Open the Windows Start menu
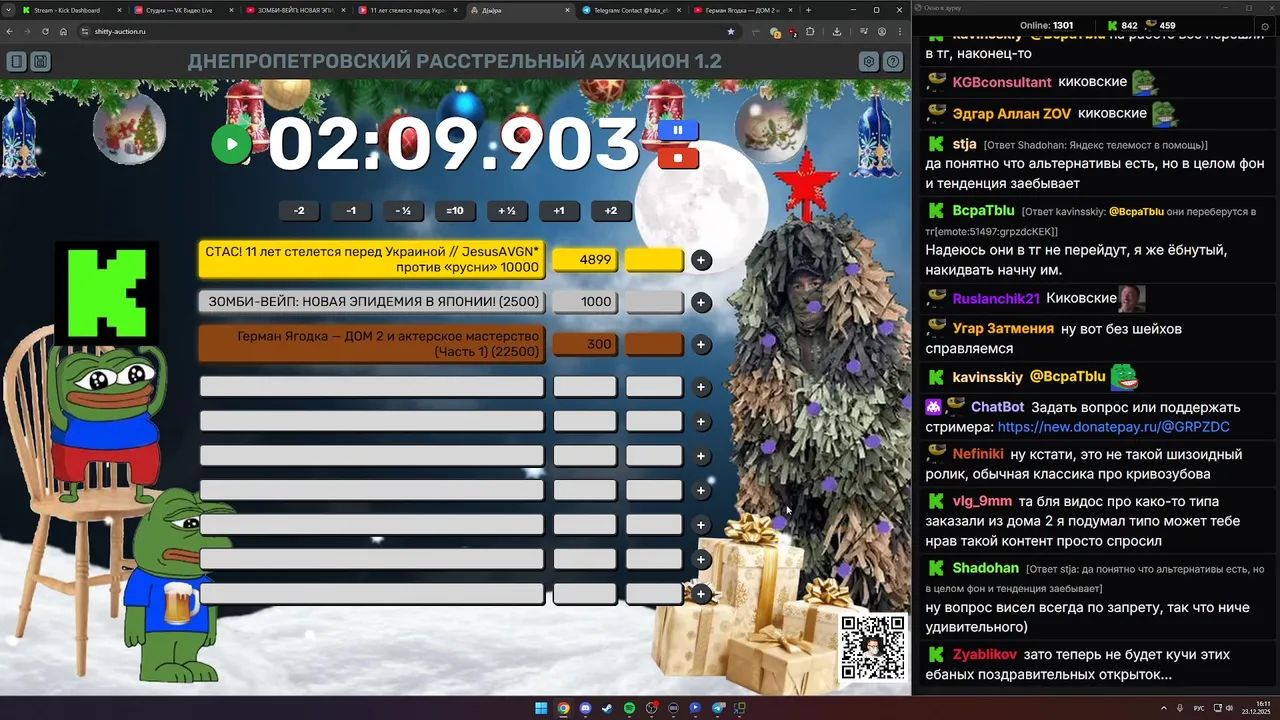This screenshot has width=1280, height=720. (541, 708)
